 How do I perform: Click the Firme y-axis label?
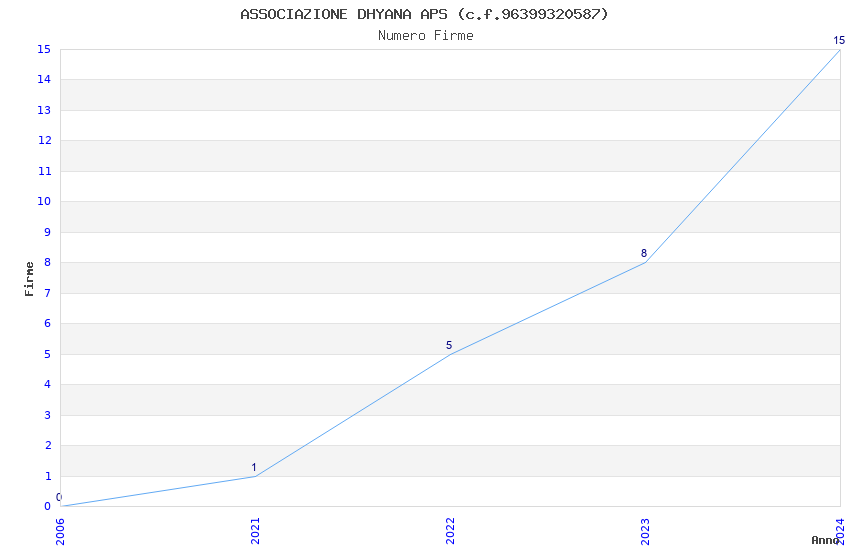29,279
